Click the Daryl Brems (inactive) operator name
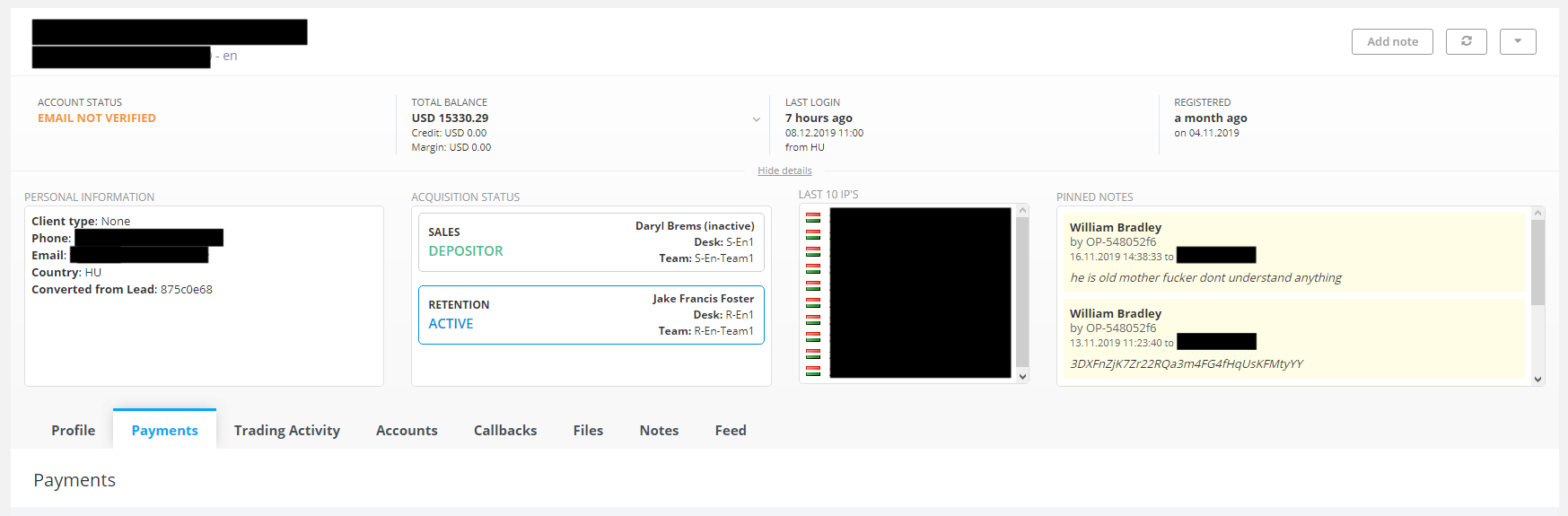 (695, 226)
